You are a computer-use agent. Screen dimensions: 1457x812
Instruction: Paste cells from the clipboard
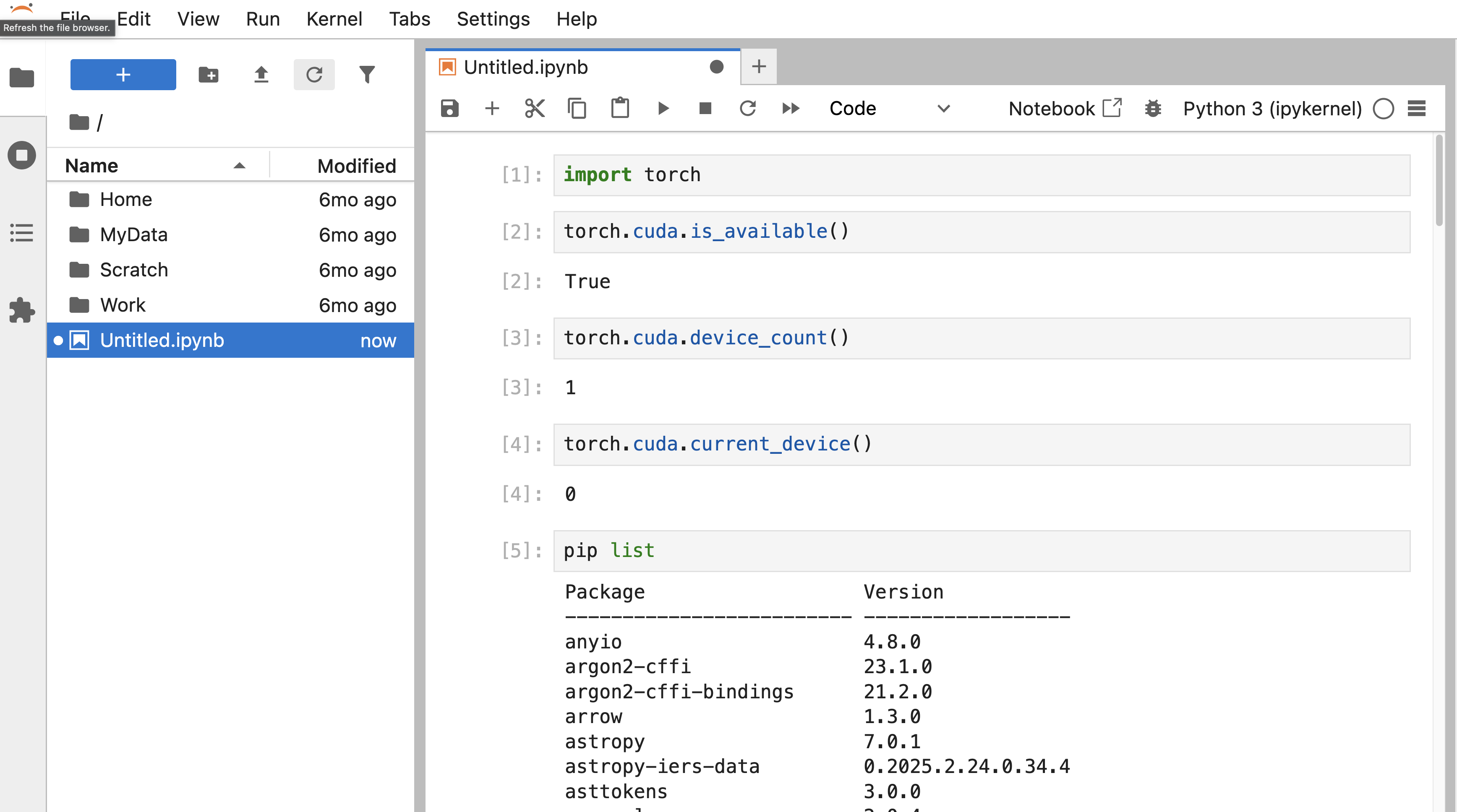(x=620, y=108)
